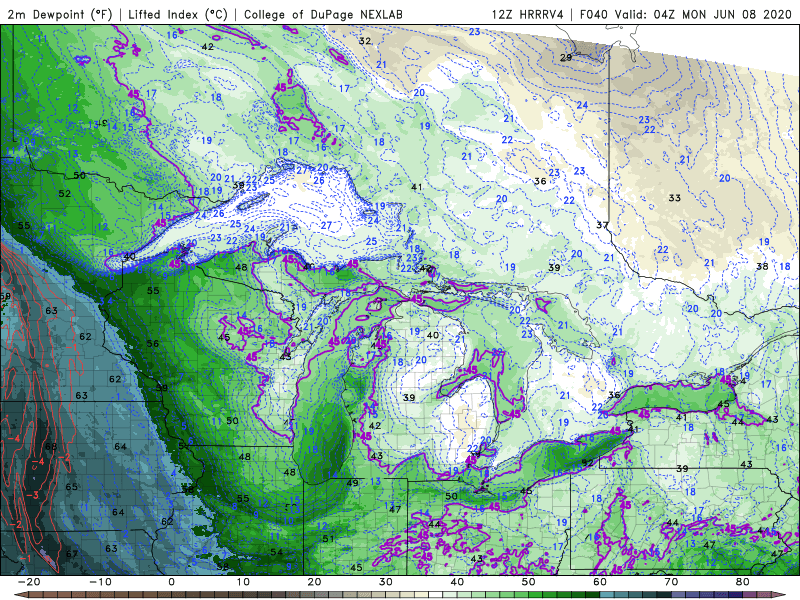This screenshot has height=600, width=800.
Task: Click the red lifted index label −3
Action: [x=32, y=495]
